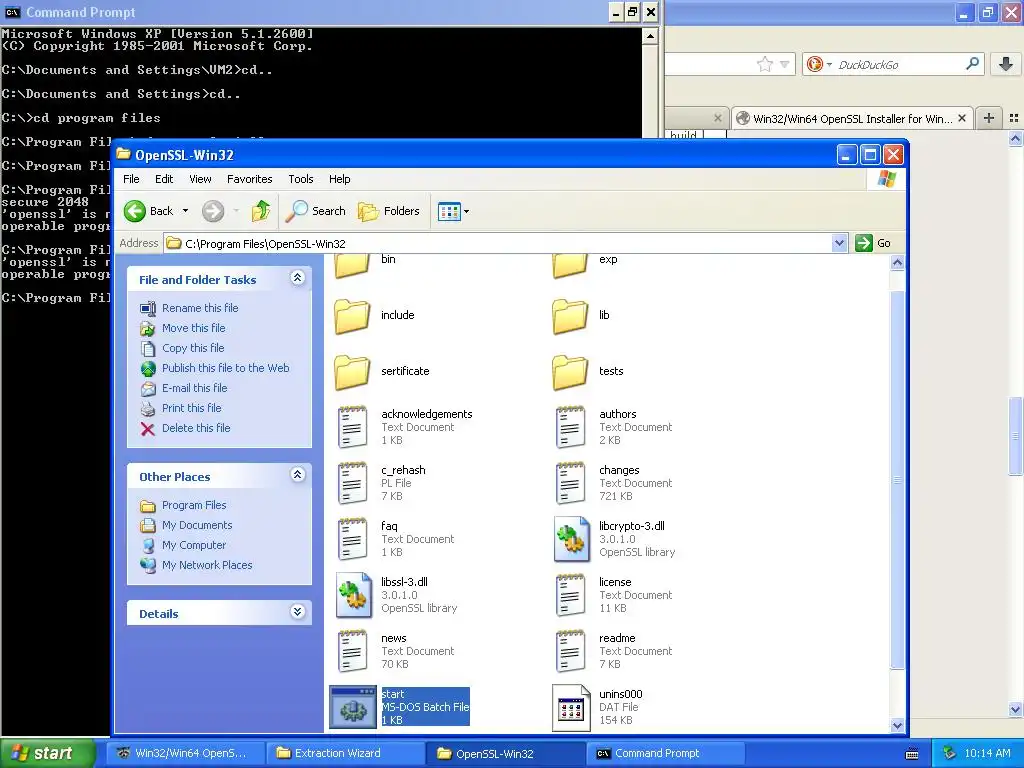Click the Windows start button
1024x768 pixels.
pyautogui.click(x=47, y=753)
